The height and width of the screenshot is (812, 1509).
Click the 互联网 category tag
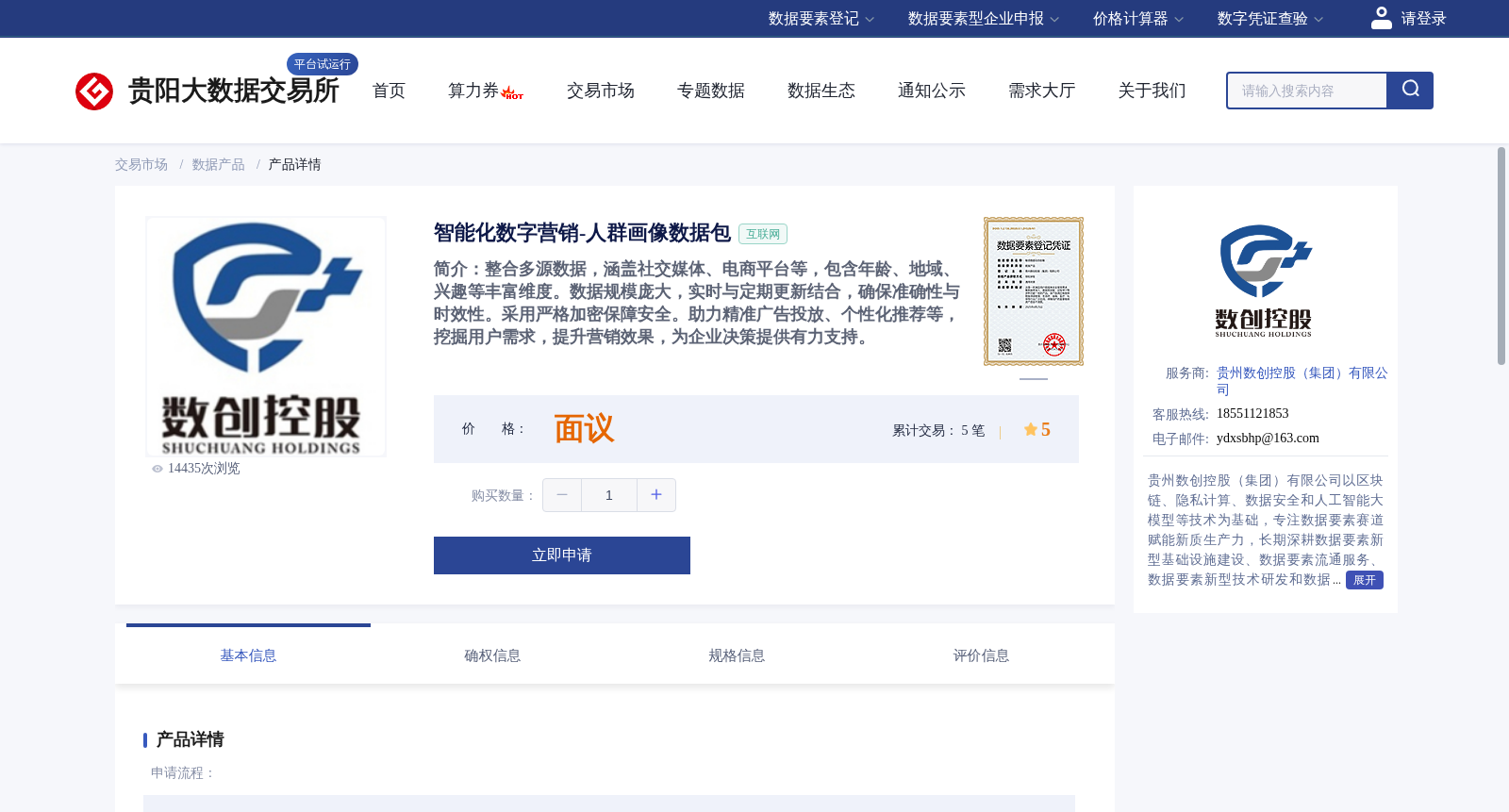pos(763,234)
